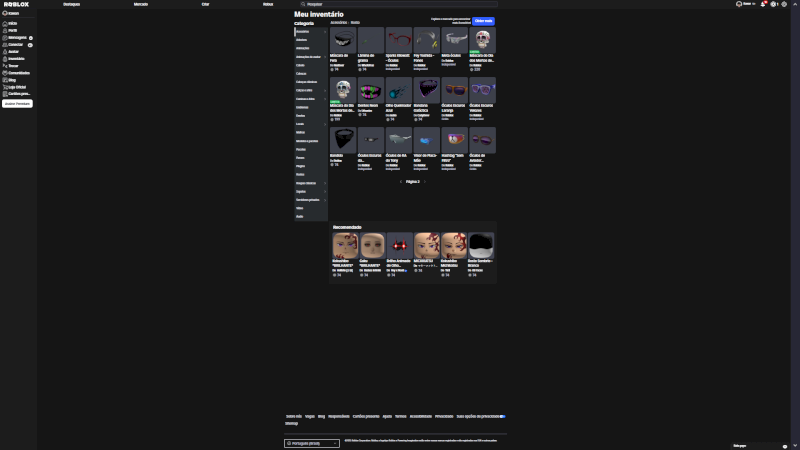
Task: Click the profile avatar in top-right bar
Action: (x=739, y=4)
